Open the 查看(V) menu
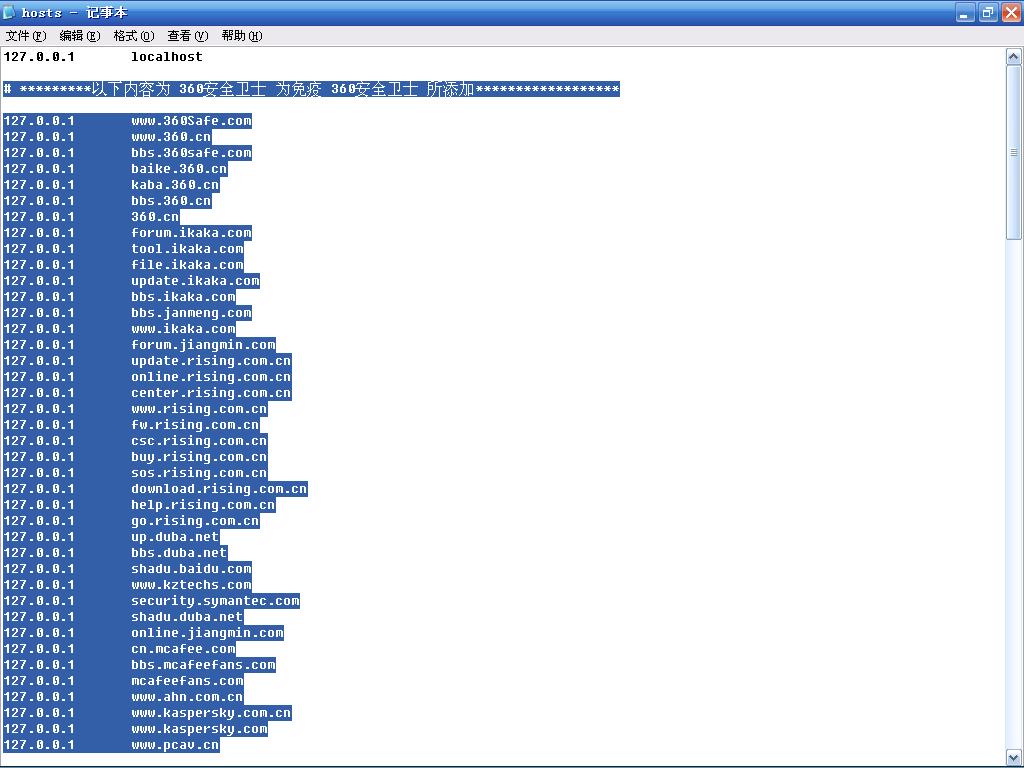Screen dimensions: 1024x768 click(x=187, y=36)
